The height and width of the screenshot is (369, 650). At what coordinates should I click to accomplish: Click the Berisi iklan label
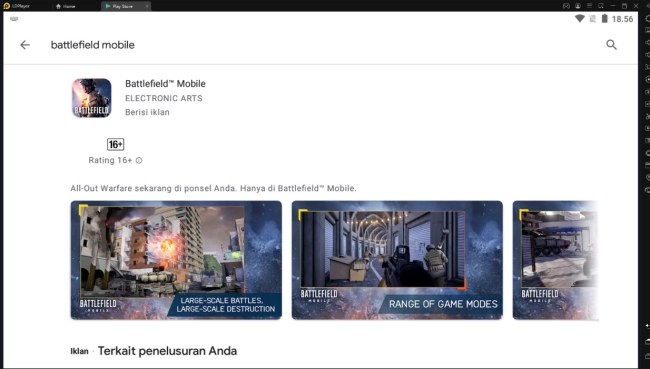(x=147, y=112)
